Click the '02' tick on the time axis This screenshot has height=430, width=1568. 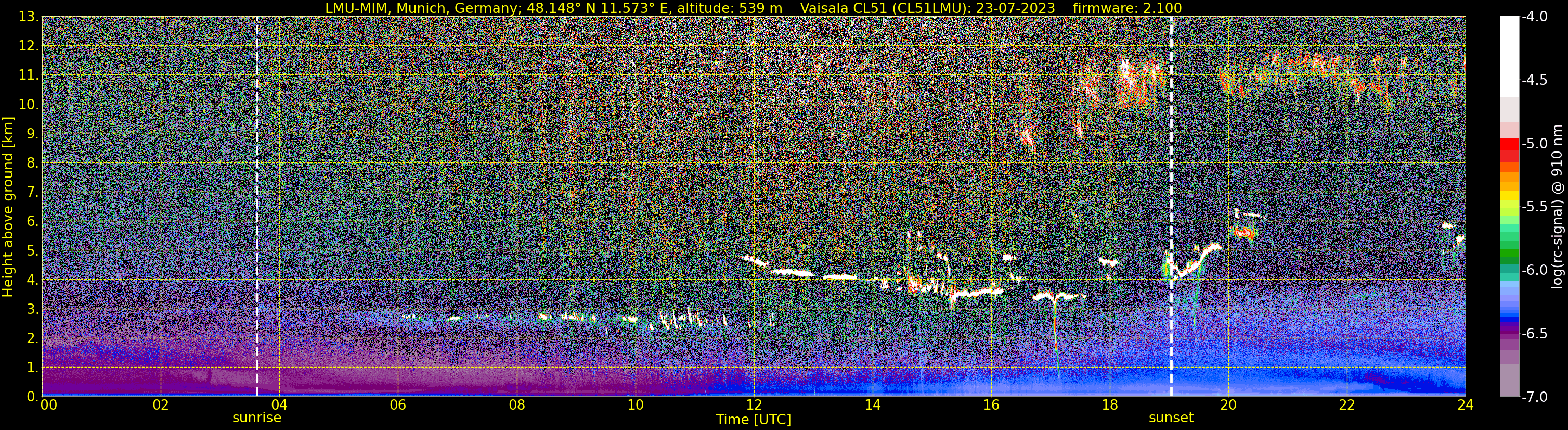click(161, 405)
